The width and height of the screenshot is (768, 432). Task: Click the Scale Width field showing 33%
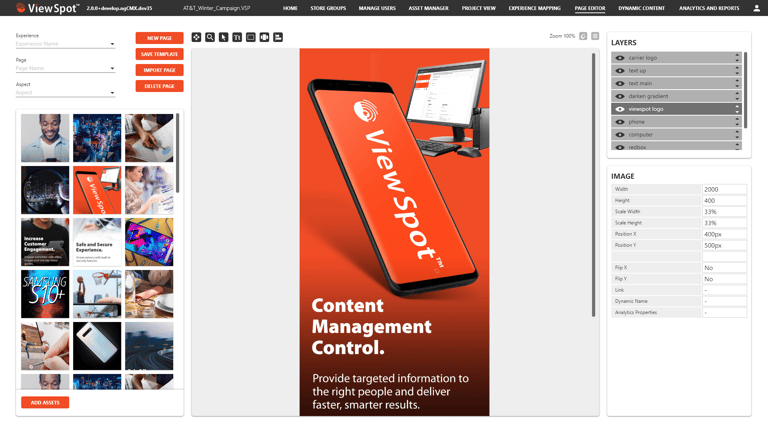[724, 212]
